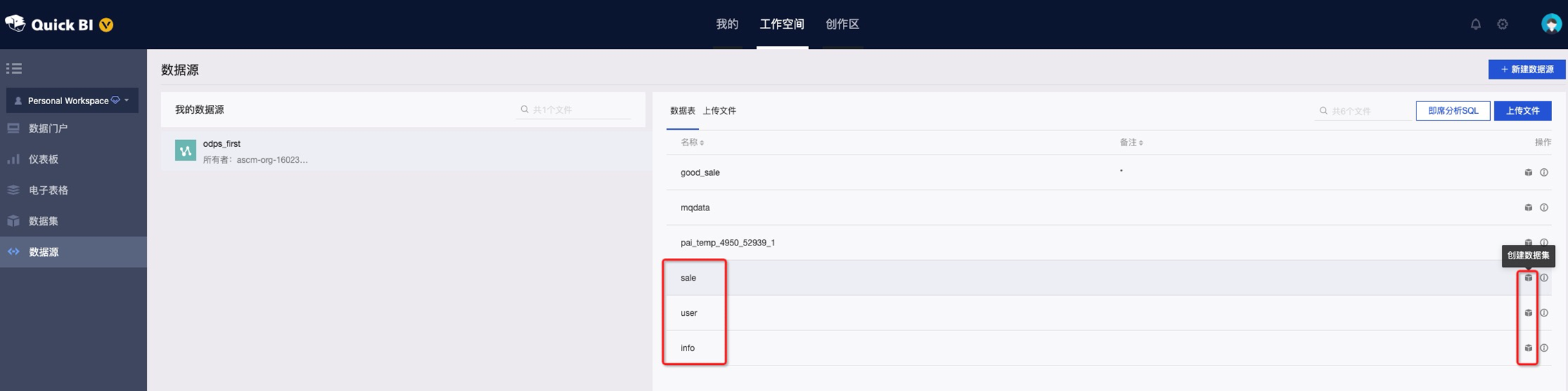The width and height of the screenshot is (1568, 391).
Task: Sort table by 备注 column
Action: click(1131, 142)
